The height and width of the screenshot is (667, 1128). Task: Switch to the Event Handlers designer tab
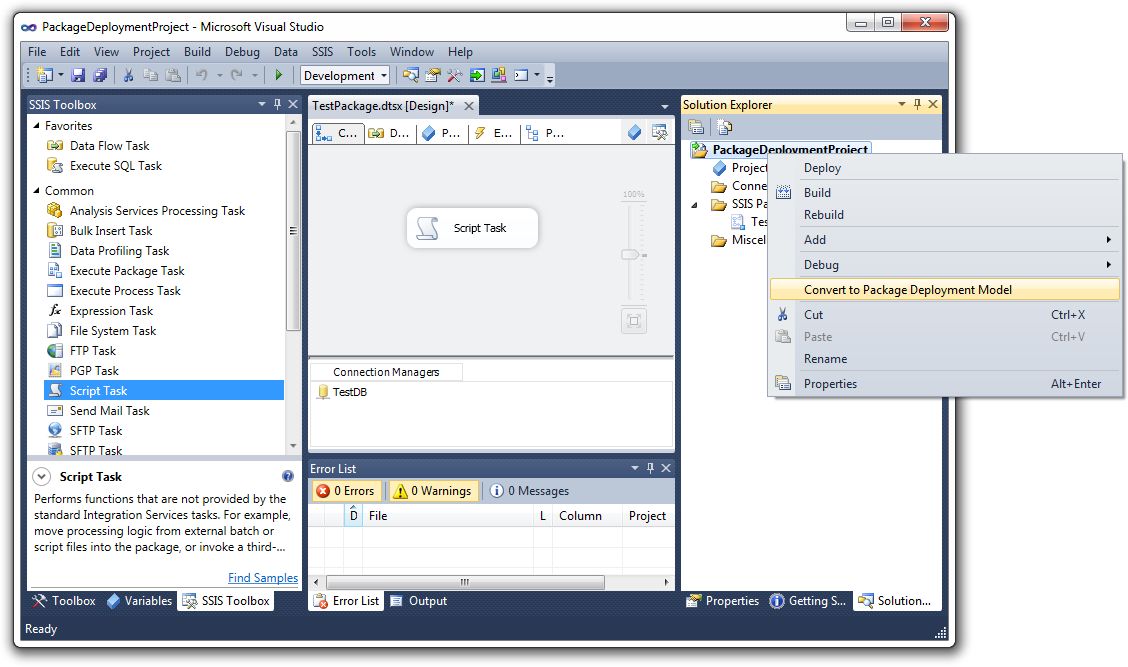493,133
